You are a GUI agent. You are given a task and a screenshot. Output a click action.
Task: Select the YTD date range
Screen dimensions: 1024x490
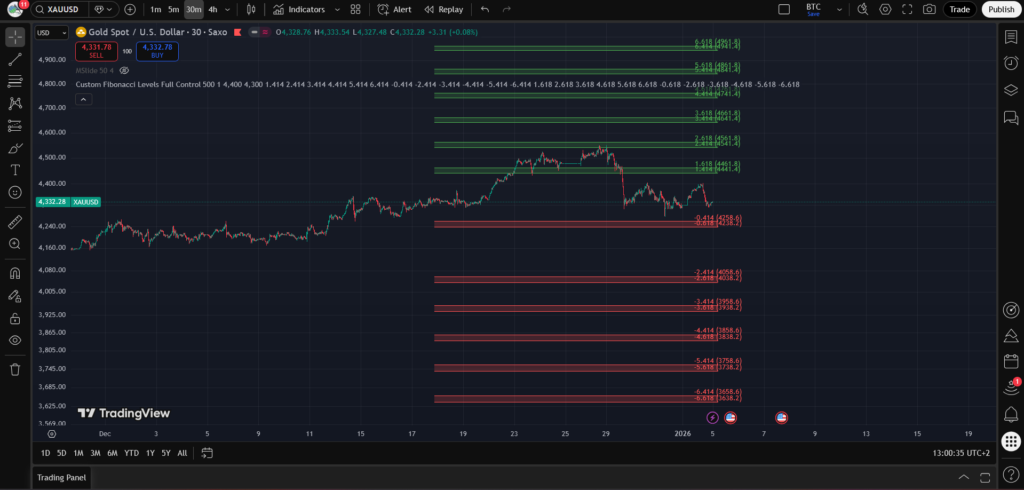click(131, 453)
